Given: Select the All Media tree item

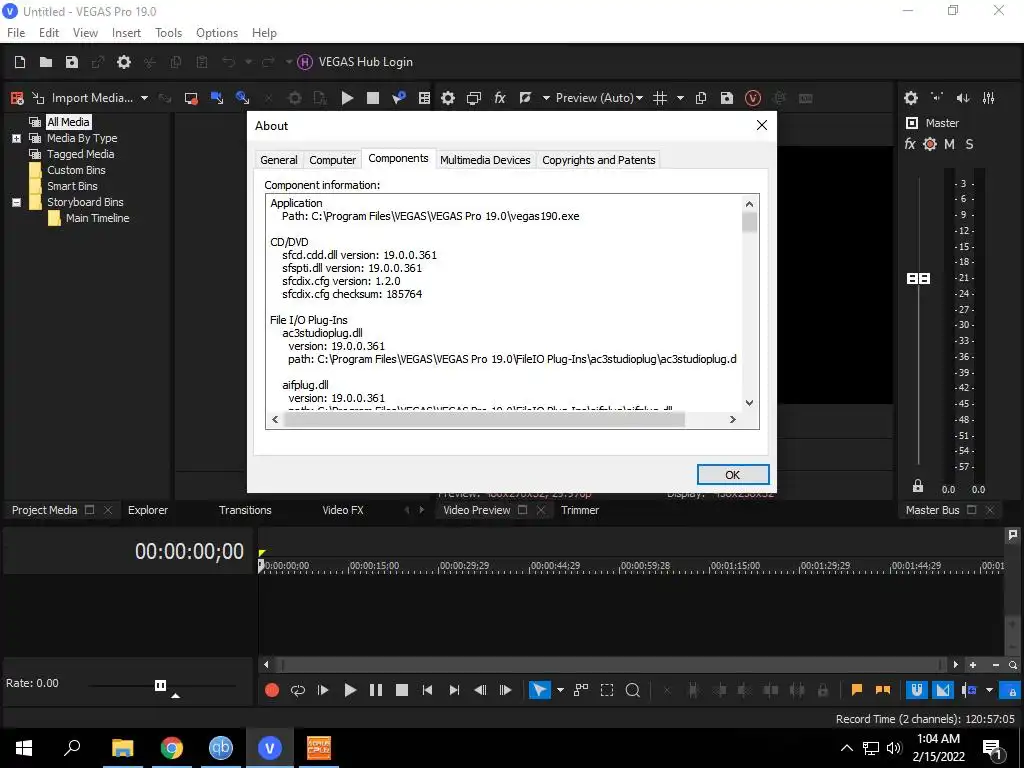Looking at the screenshot, I should [x=68, y=122].
